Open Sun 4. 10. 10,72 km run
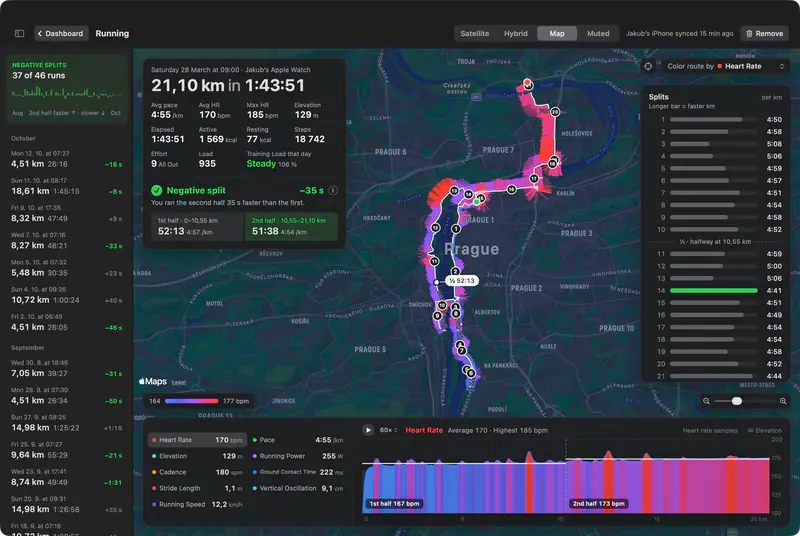Viewport: 800px width, 536px height. pyautogui.click(x=67, y=295)
